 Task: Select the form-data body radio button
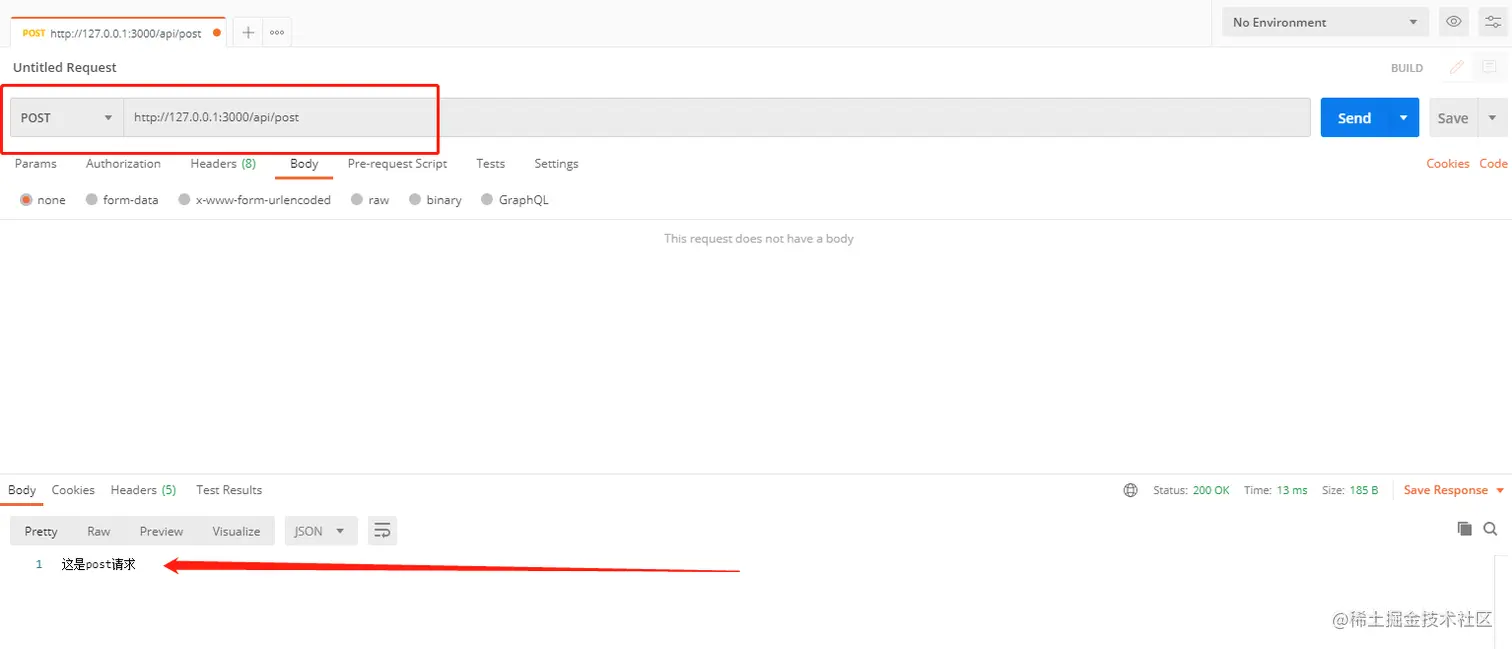coord(92,200)
